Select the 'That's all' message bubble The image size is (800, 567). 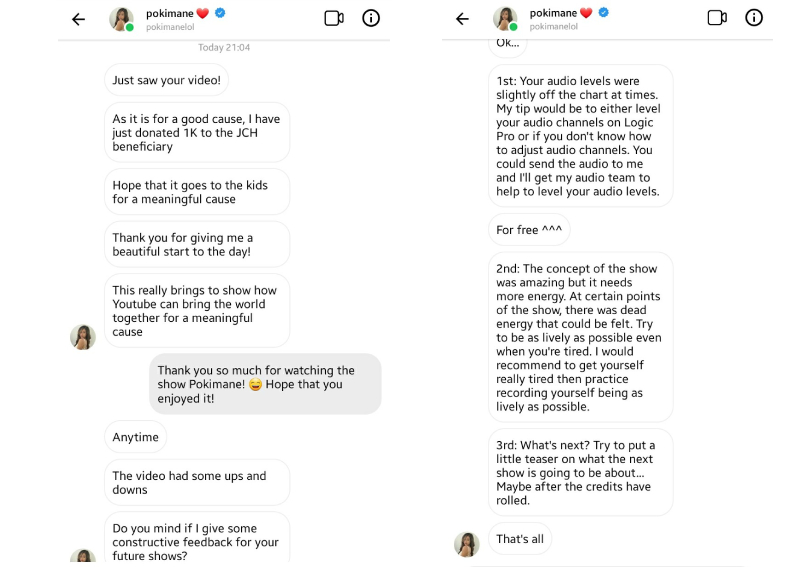pyautogui.click(x=520, y=539)
